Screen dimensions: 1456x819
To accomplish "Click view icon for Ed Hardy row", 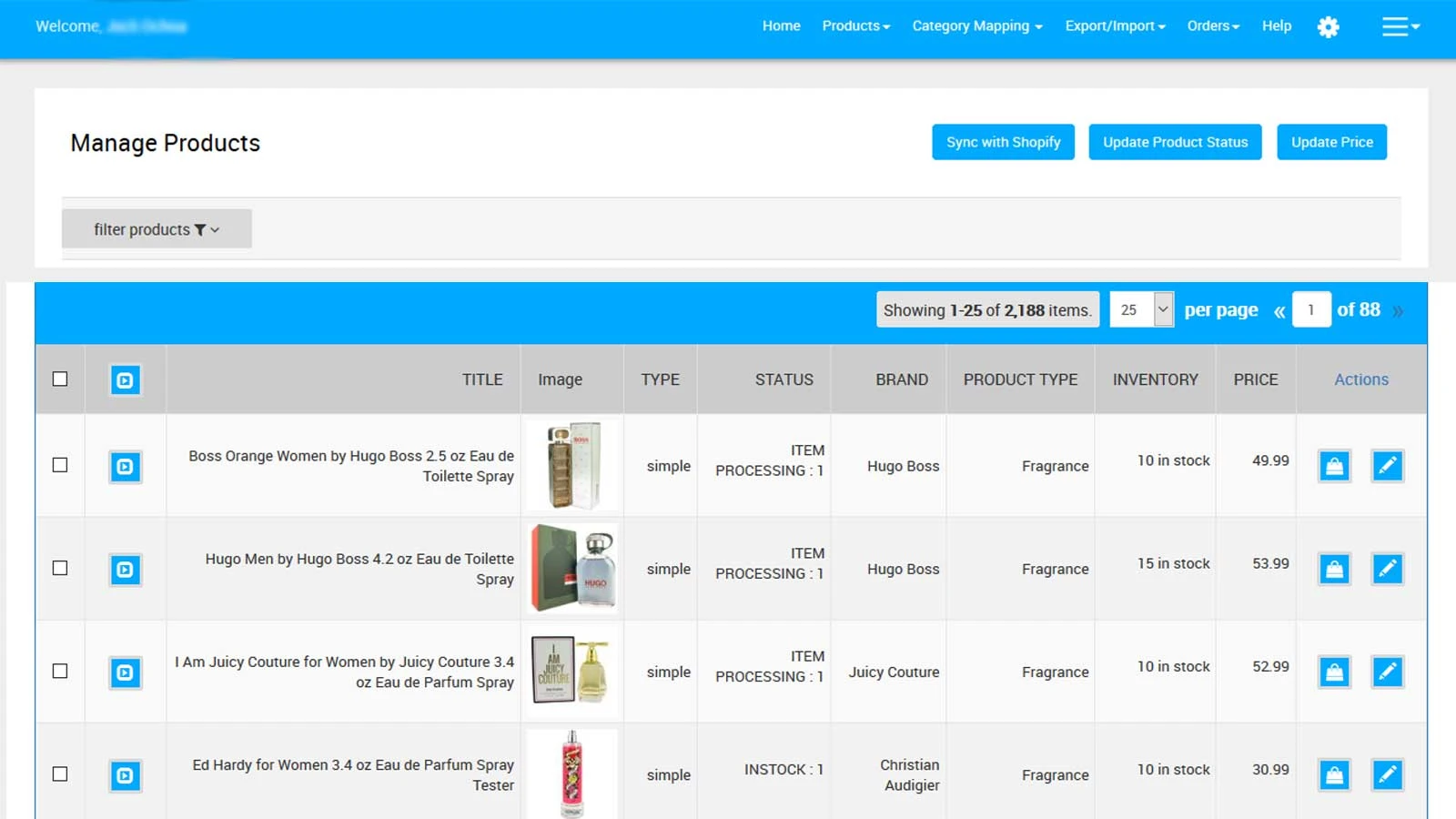I will point(126,775).
